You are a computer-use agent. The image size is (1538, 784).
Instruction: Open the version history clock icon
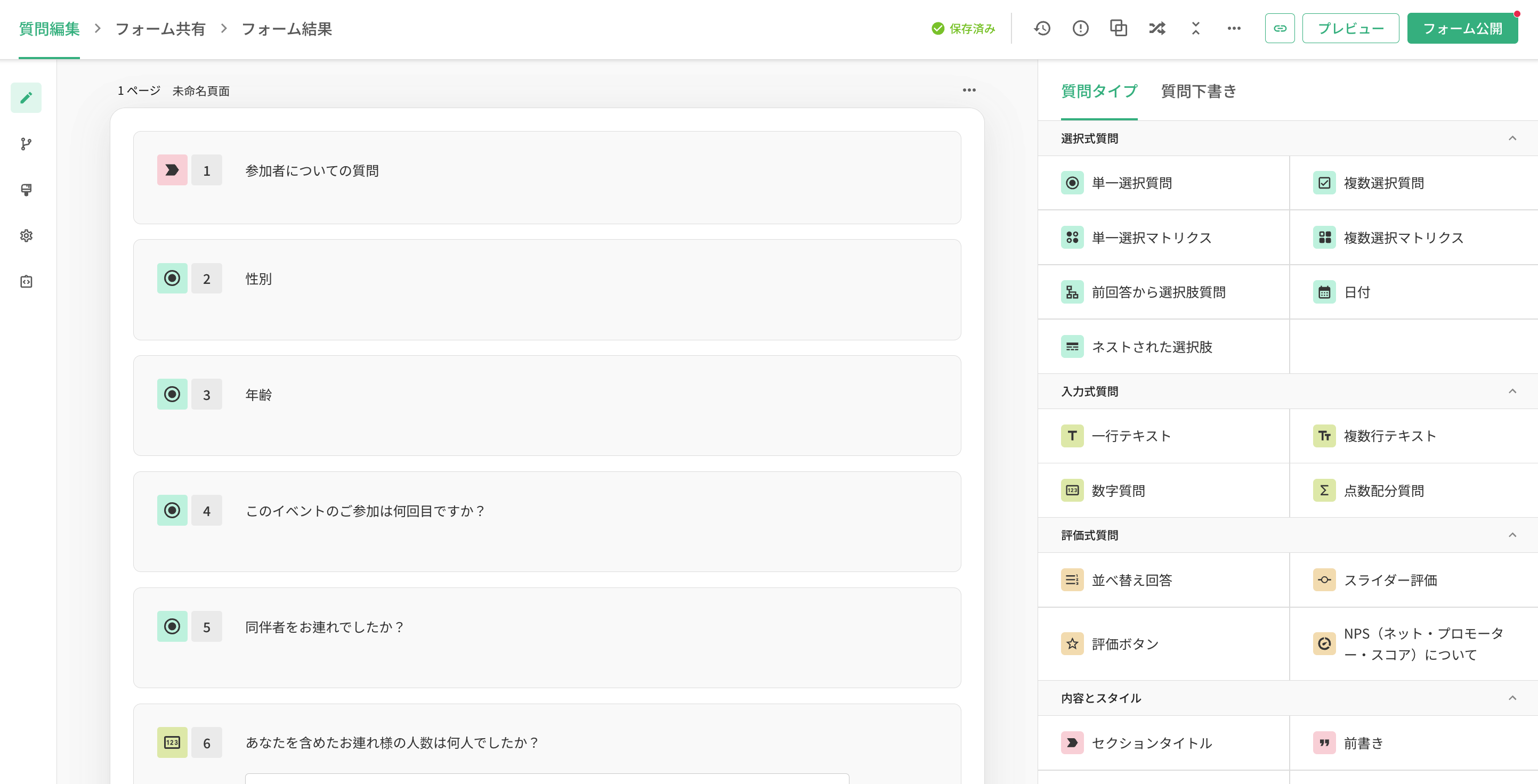click(x=1042, y=28)
